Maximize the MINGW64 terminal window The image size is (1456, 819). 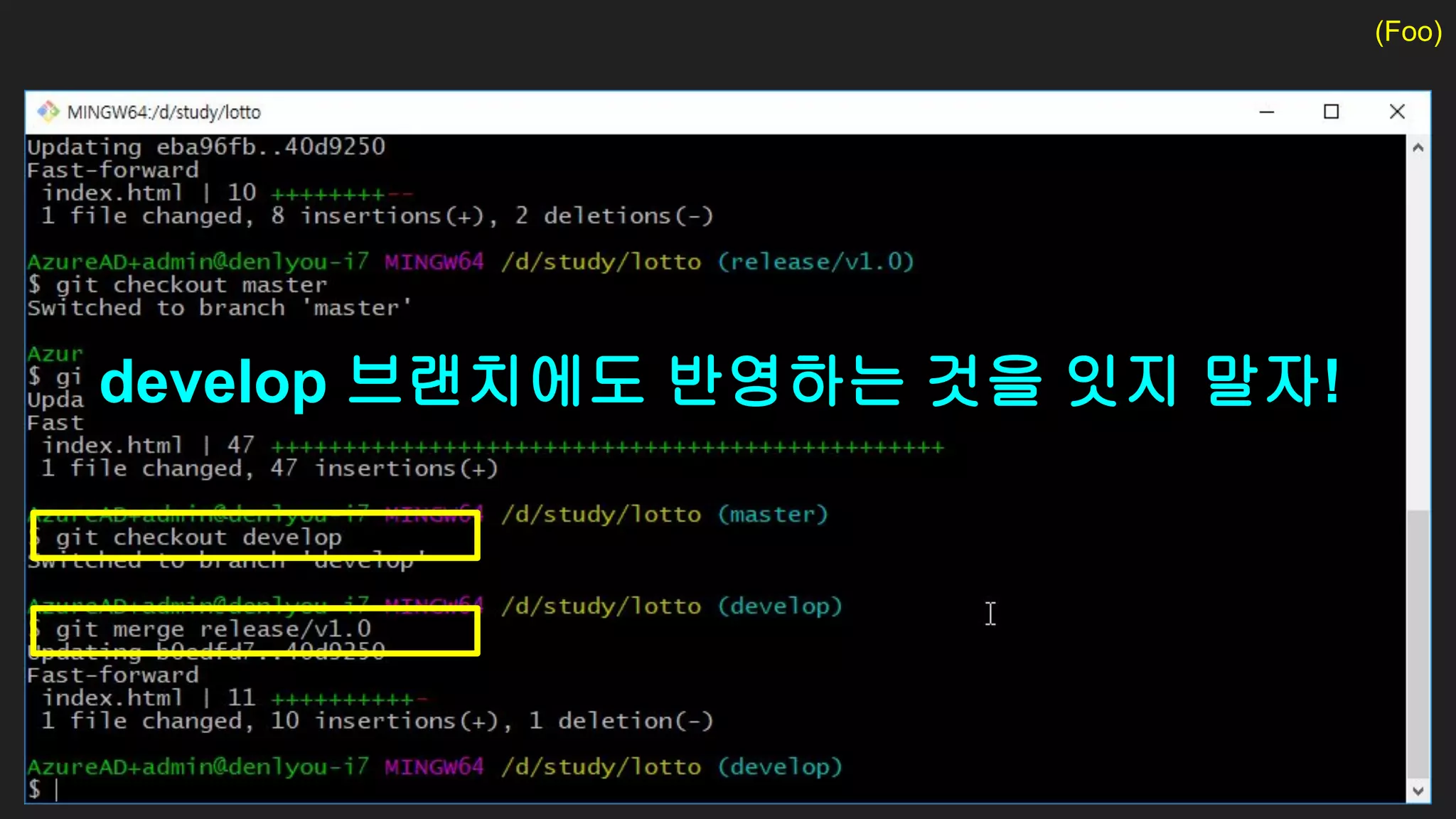(x=1331, y=112)
